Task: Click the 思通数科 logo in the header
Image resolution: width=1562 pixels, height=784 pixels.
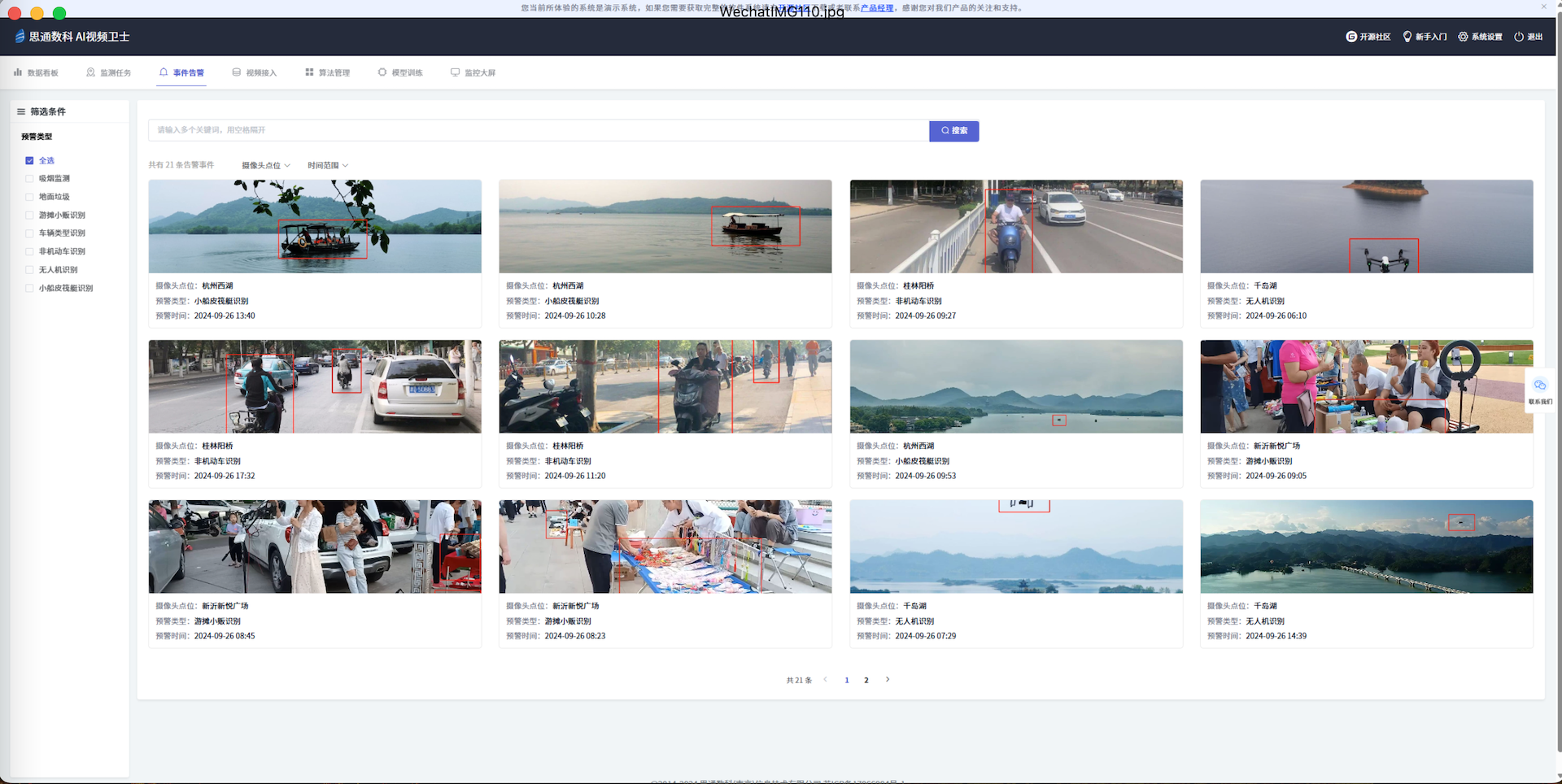Action: coord(20,37)
